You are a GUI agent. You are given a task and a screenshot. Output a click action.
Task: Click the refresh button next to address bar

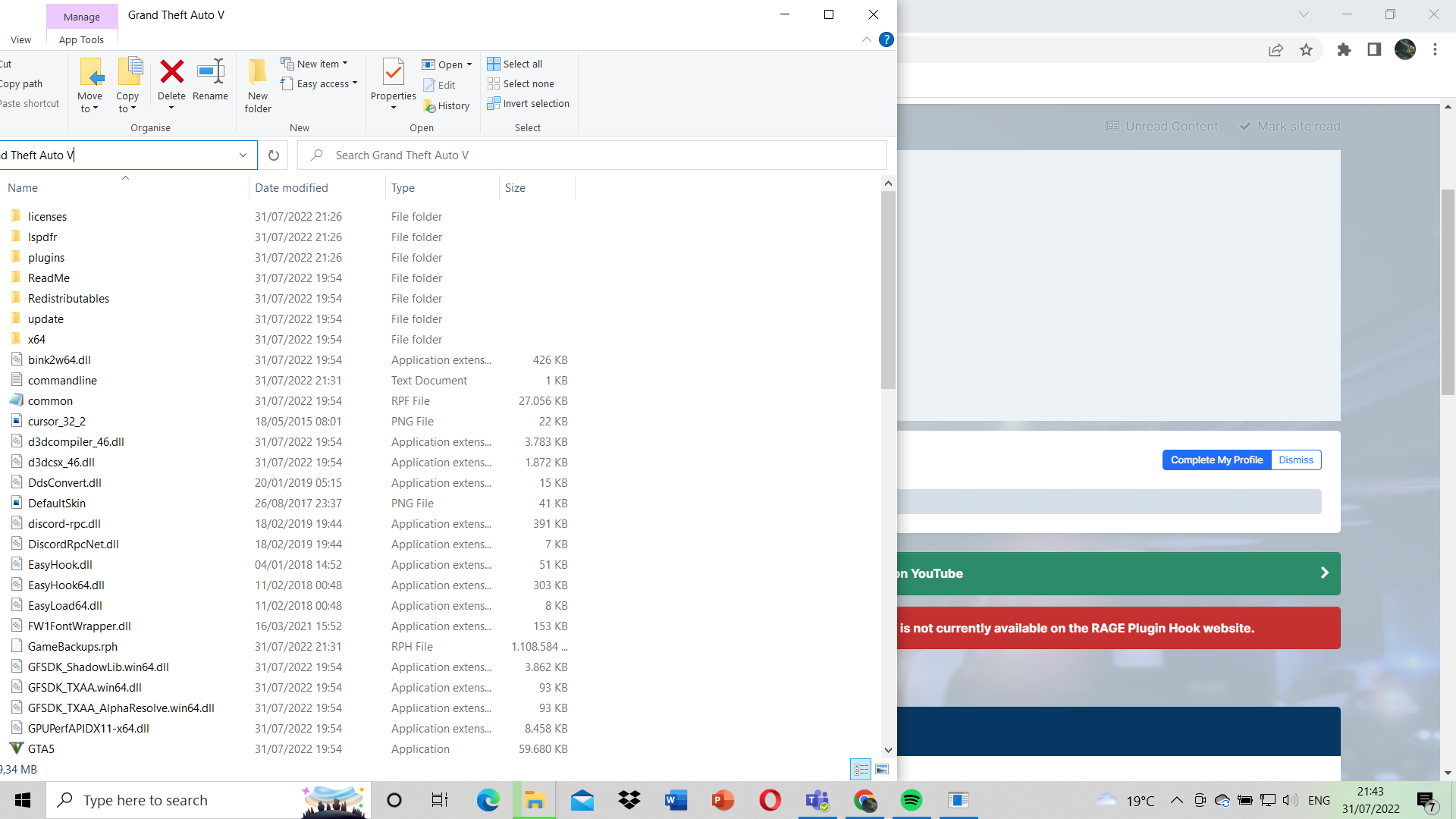click(274, 155)
